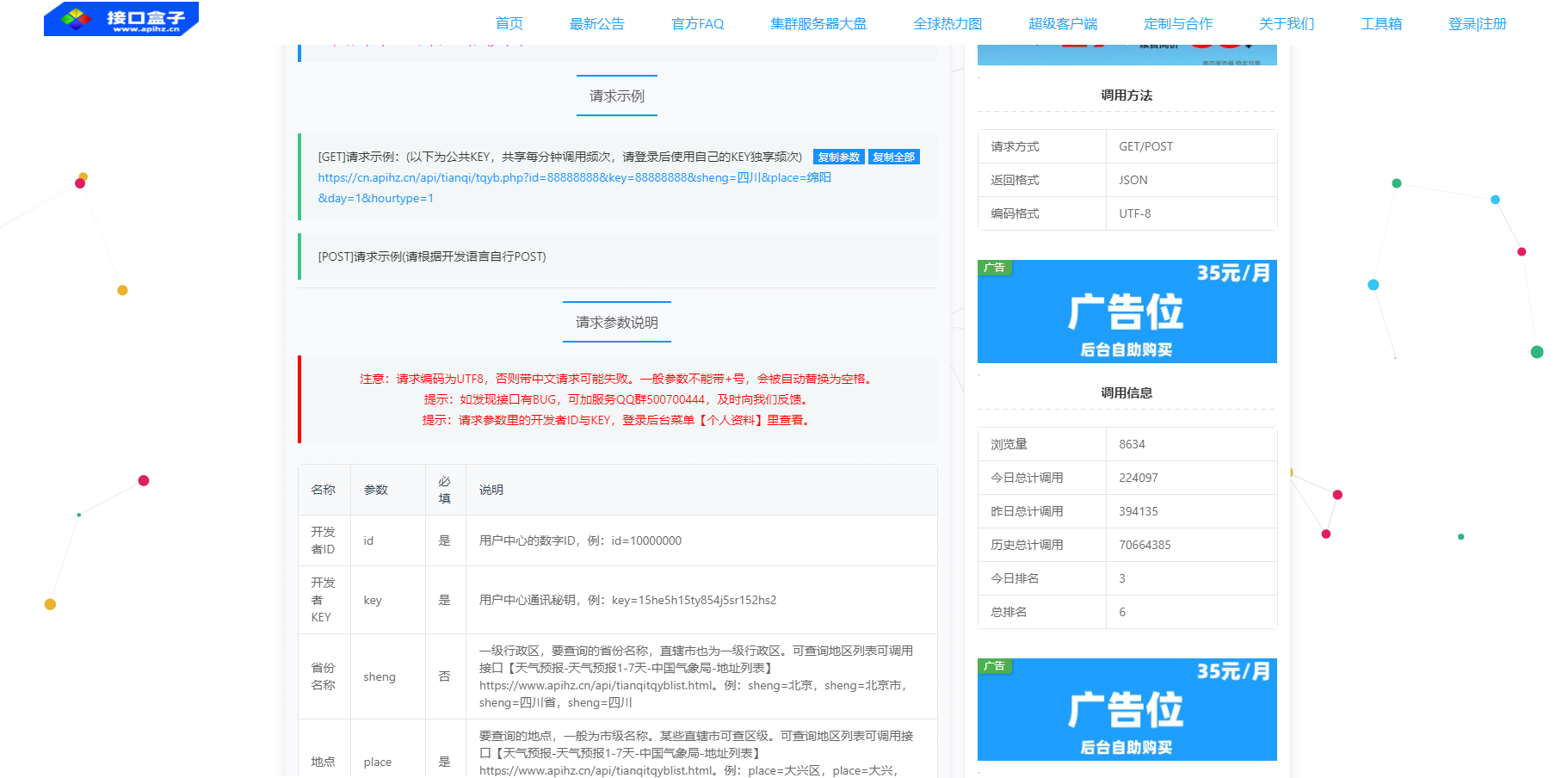Open the 官方FAQ page
This screenshot has width=1568, height=778.
[x=697, y=24]
